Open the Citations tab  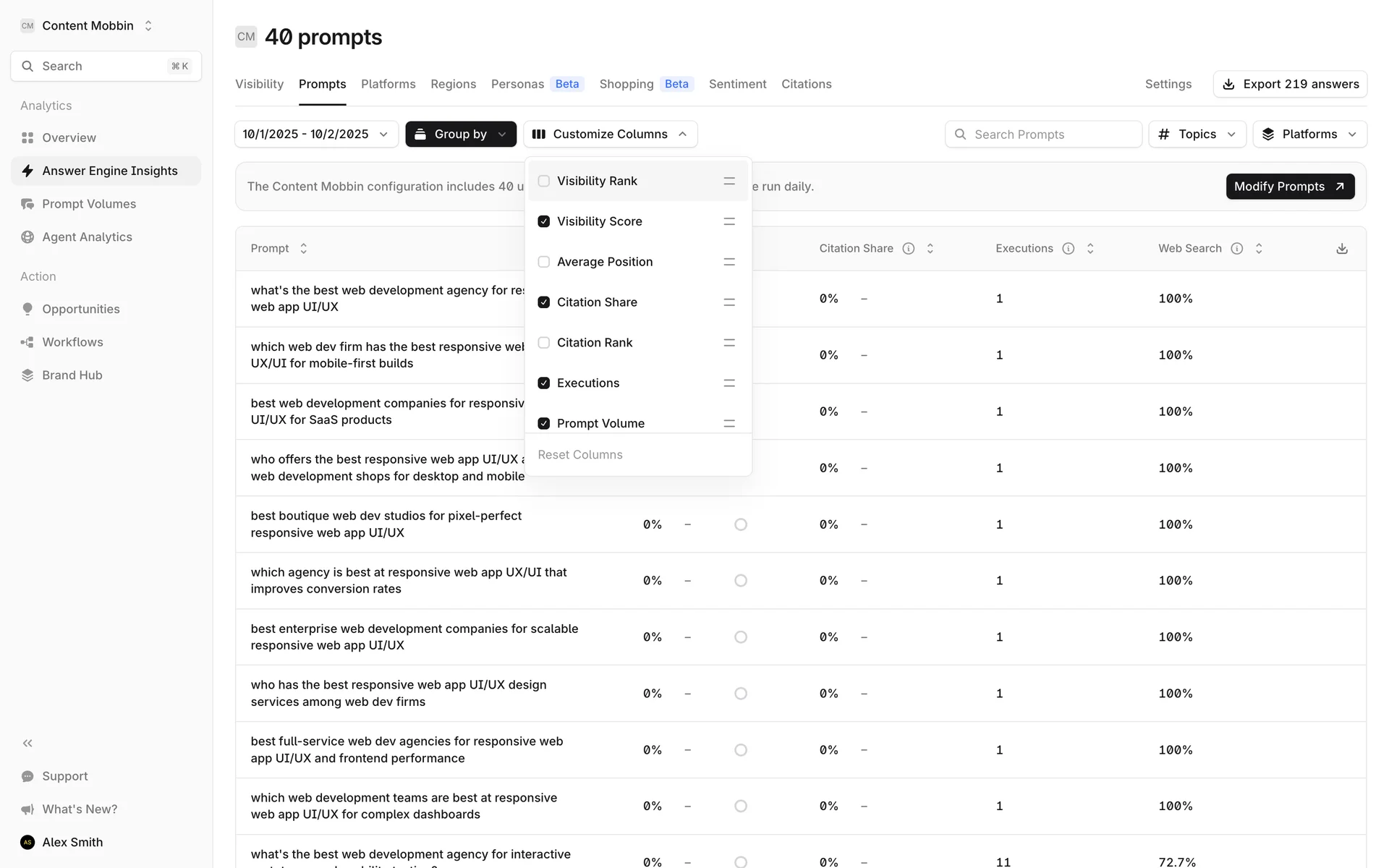tap(806, 84)
